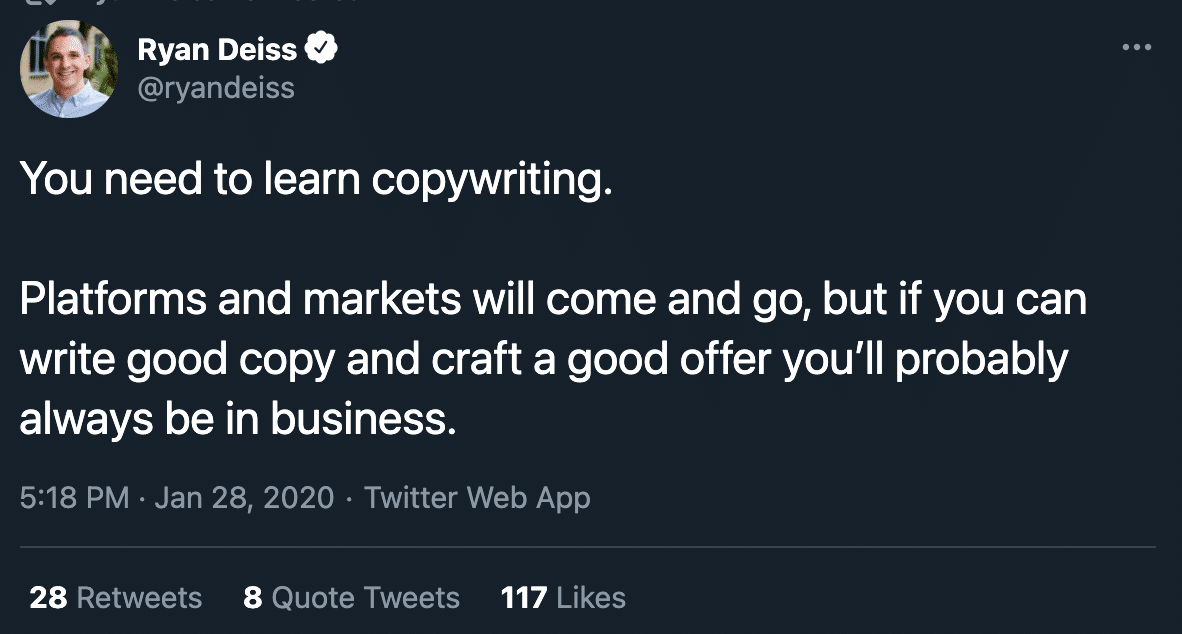Click the sentence 'You need to learn copywriting.'
1182x634 pixels.
[x=316, y=179]
